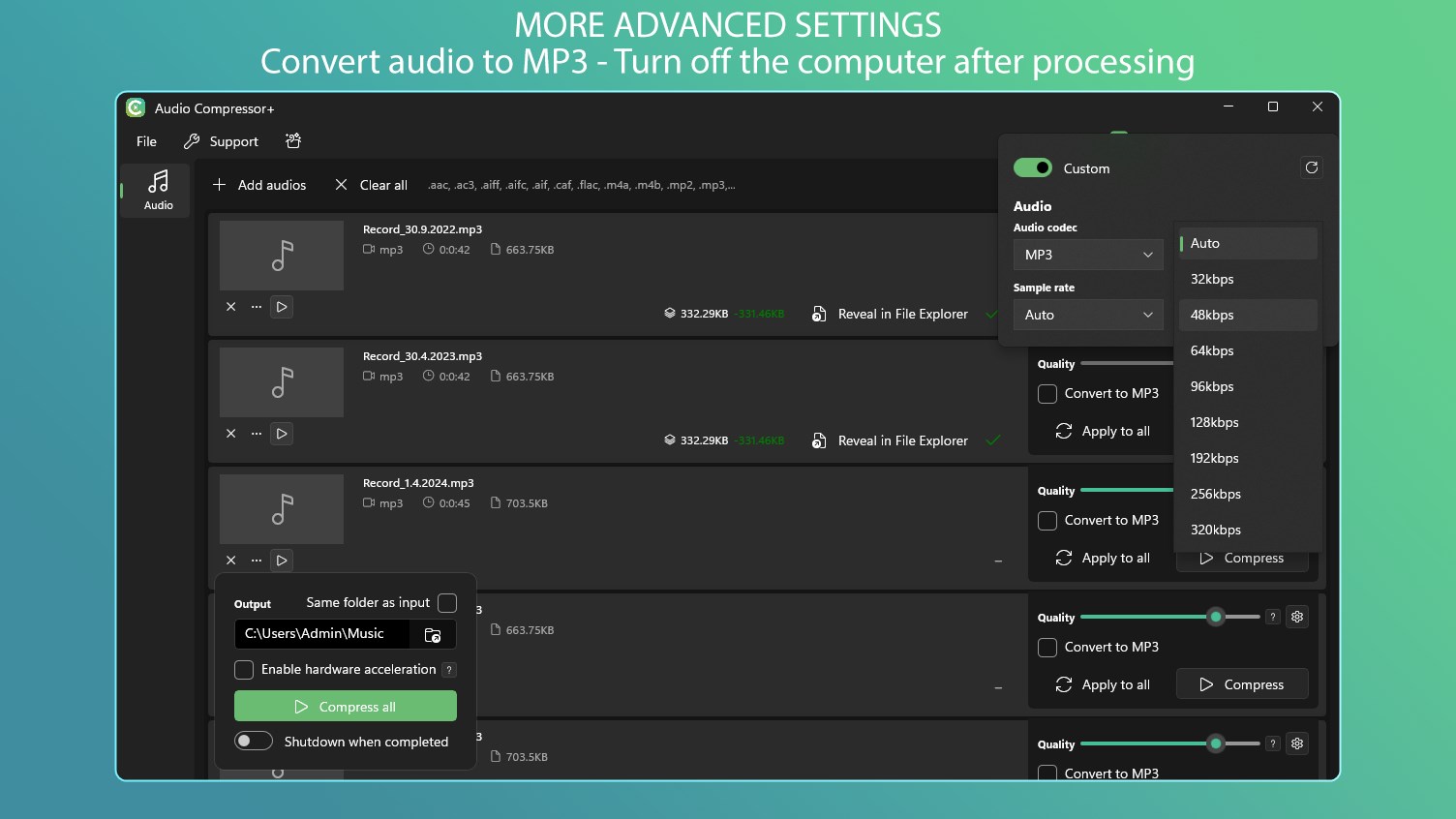Compress Record_1.4.2024.mp3
Screen dimensions: 1456x819
click(x=1242, y=559)
